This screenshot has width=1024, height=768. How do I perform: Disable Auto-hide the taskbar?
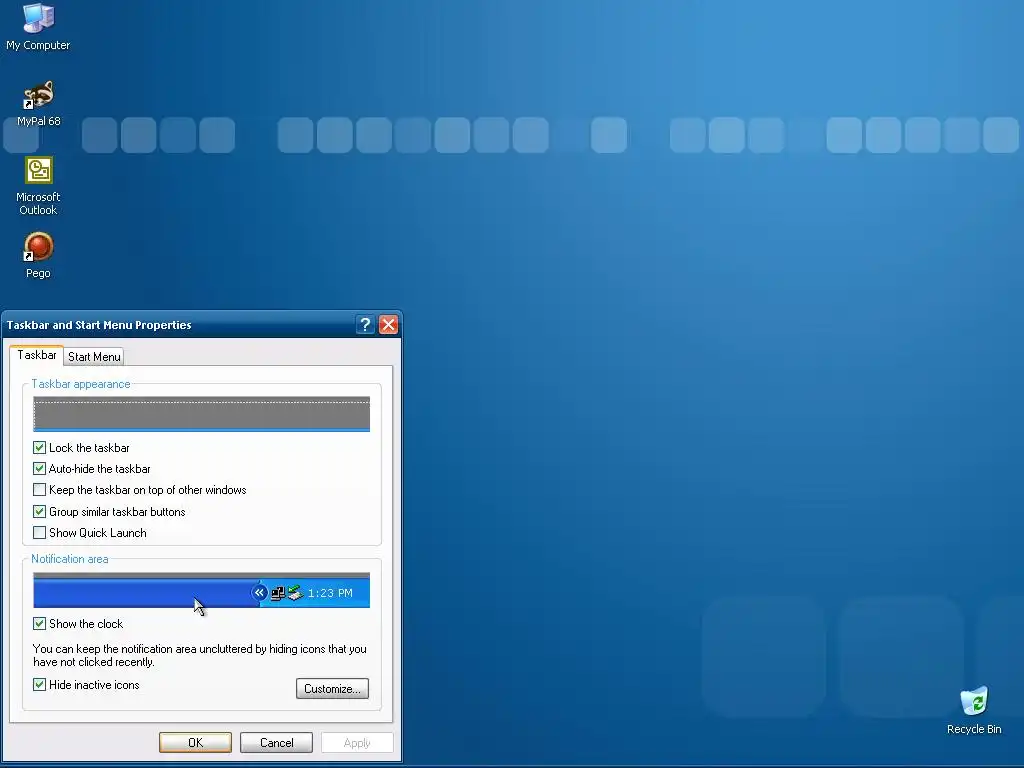coord(39,468)
